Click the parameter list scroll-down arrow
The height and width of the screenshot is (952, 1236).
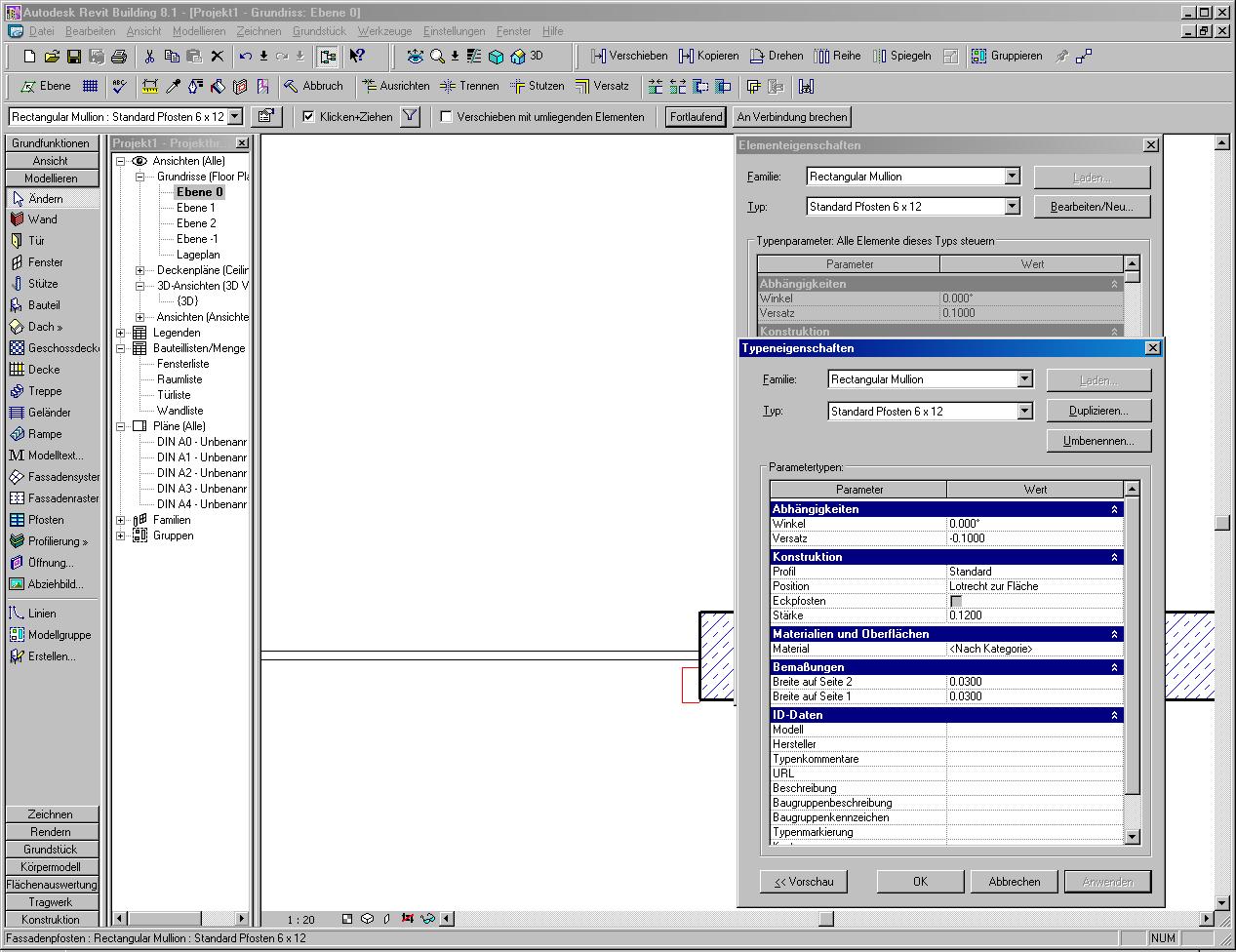[x=1132, y=836]
